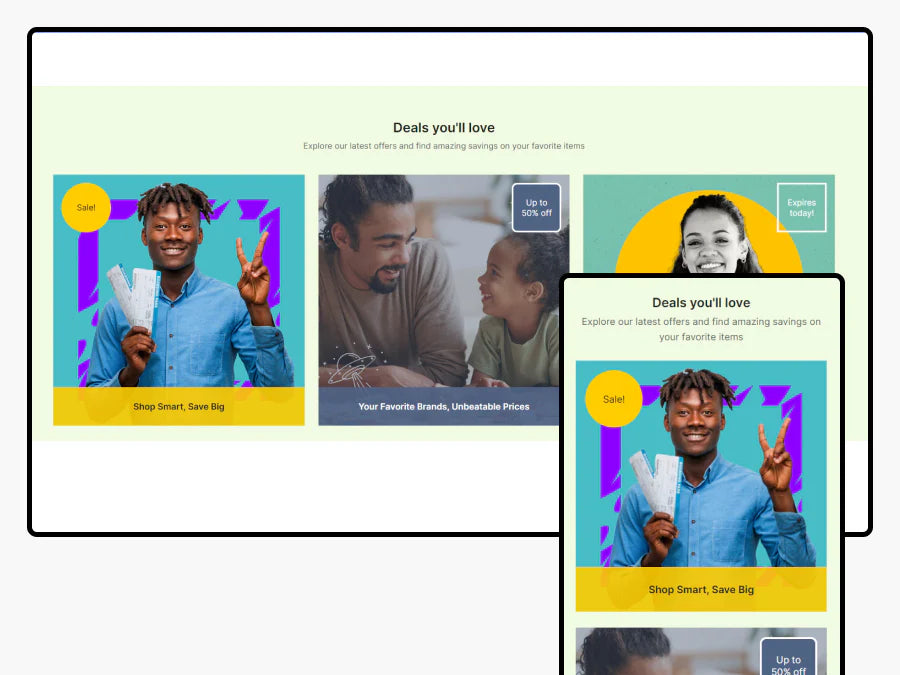Click the yellow Sale! badge on desktop card
Viewport: 900px width, 675px height.
(86, 208)
